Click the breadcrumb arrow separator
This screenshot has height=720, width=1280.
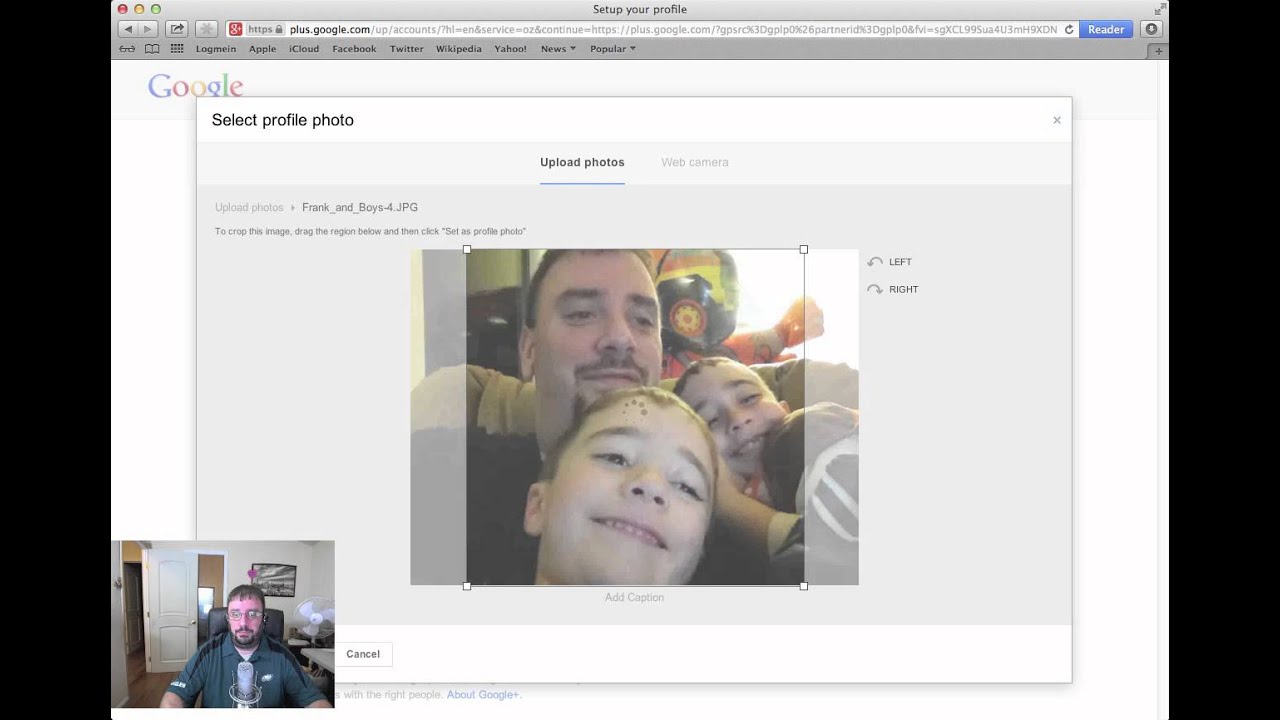point(293,208)
